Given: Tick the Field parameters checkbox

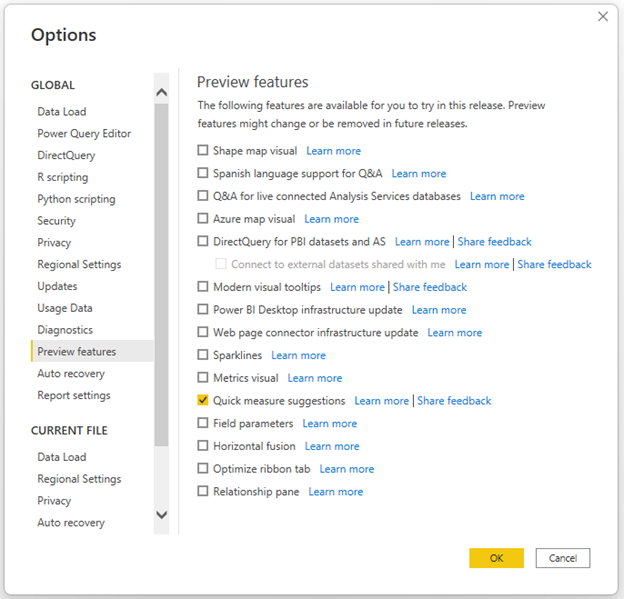Looking at the screenshot, I should point(203,424).
